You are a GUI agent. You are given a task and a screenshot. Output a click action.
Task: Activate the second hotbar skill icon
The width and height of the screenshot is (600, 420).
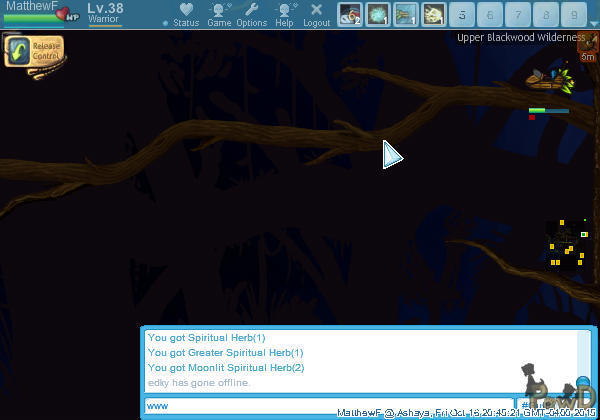(x=378, y=14)
